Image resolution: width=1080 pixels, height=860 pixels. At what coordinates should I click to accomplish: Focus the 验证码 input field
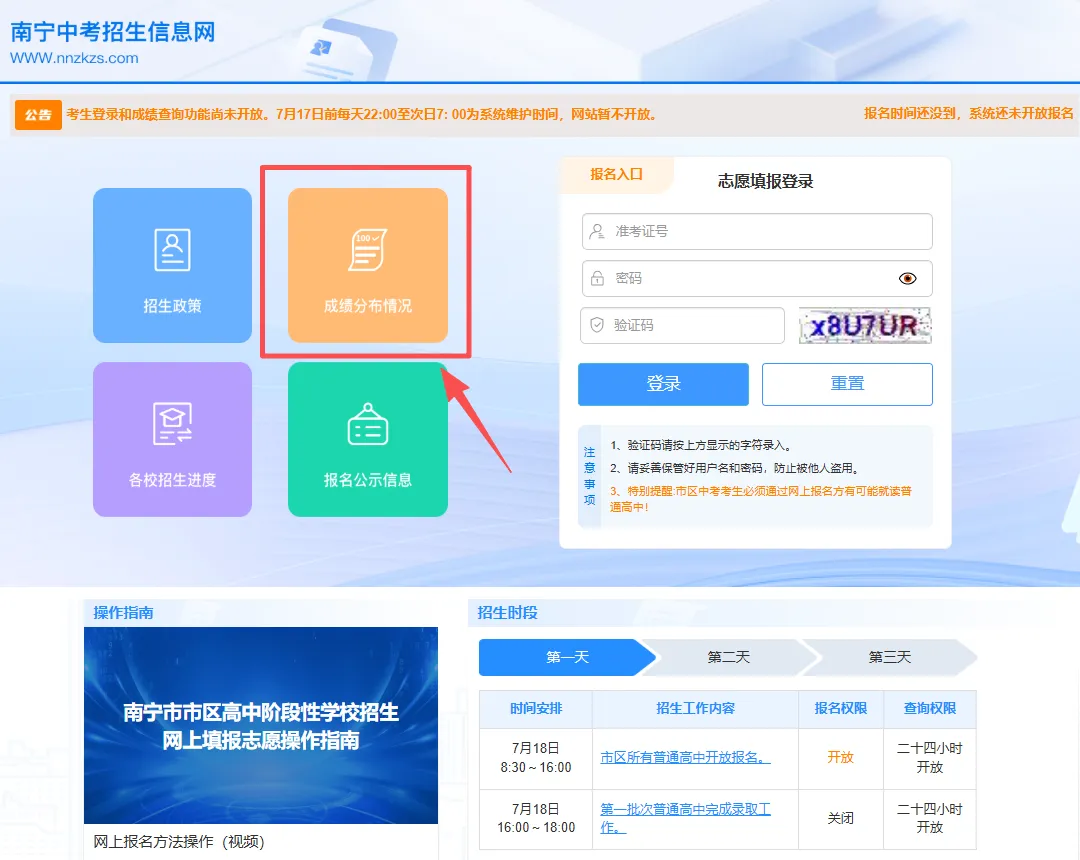pos(683,325)
